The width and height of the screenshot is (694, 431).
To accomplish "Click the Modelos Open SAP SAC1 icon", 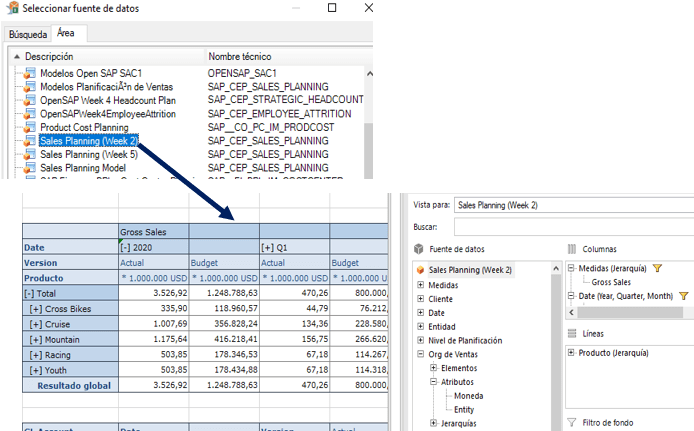I will (30, 74).
